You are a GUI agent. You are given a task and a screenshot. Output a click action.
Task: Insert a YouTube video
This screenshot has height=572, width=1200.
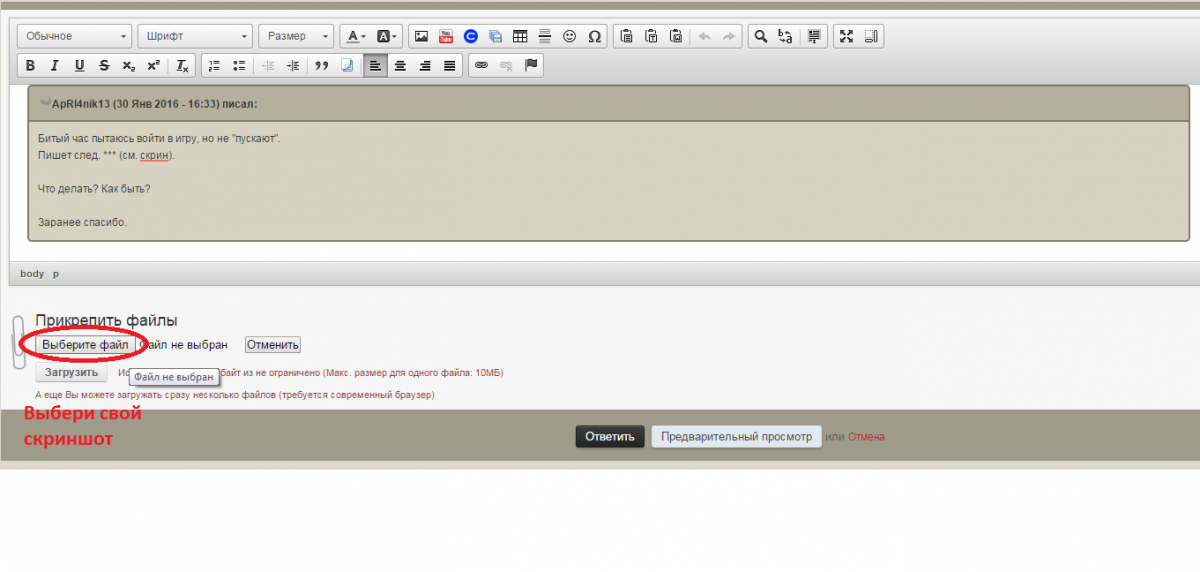click(x=446, y=37)
